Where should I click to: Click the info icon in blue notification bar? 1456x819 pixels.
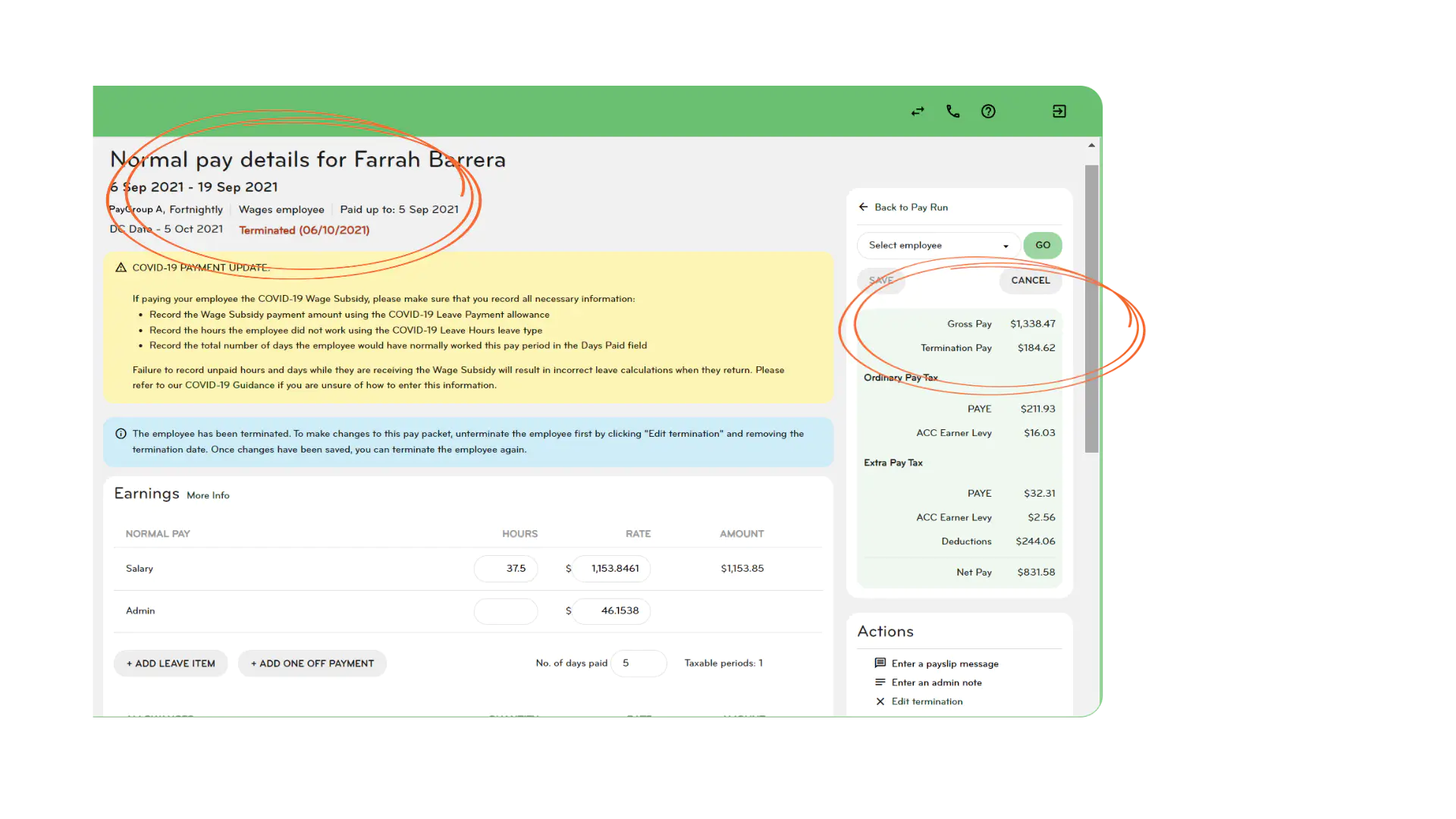120,433
